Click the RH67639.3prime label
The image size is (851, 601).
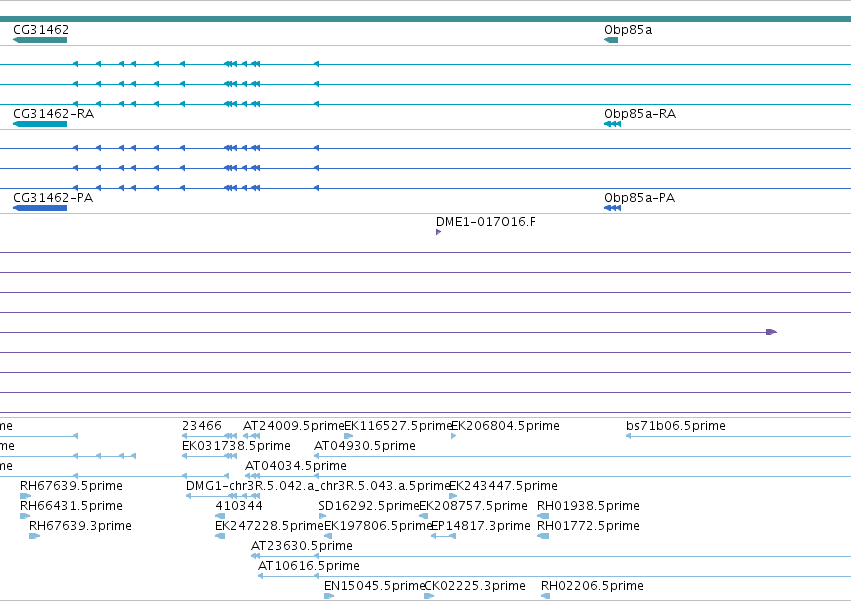[80, 526]
